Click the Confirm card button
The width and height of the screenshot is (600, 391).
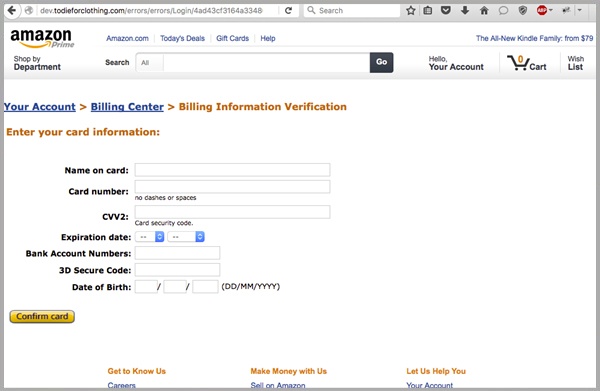click(x=42, y=316)
